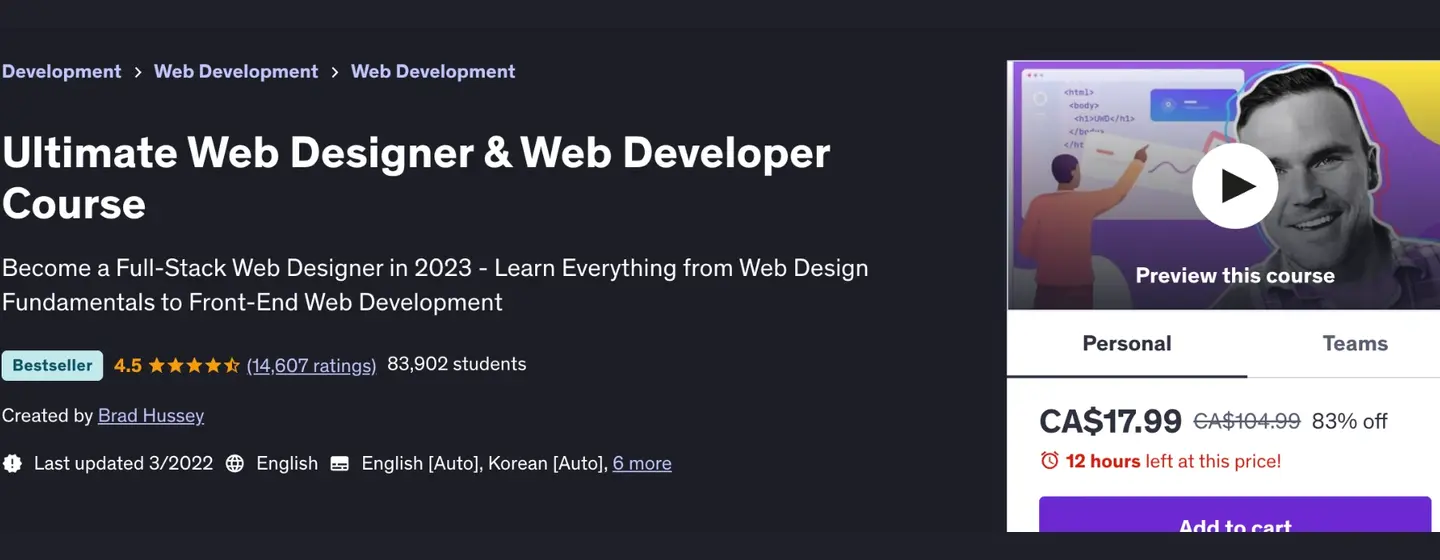Click the closed captions icon

click(340, 463)
